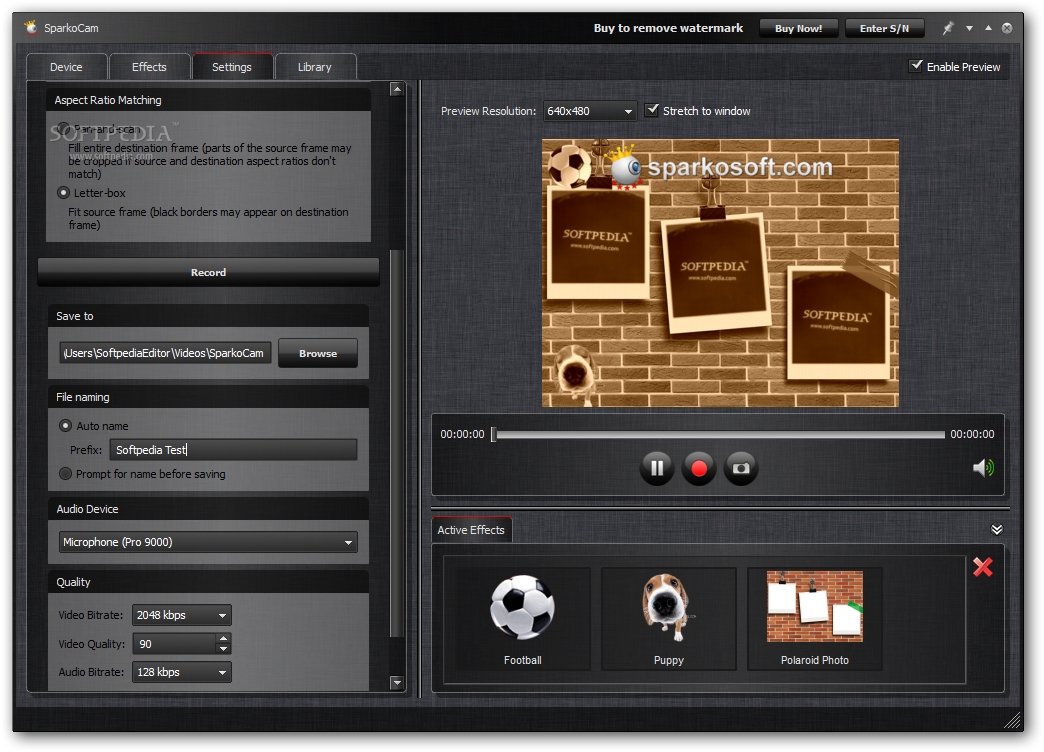The image size is (1044, 752).
Task: Open the Device tab
Action: [66, 67]
